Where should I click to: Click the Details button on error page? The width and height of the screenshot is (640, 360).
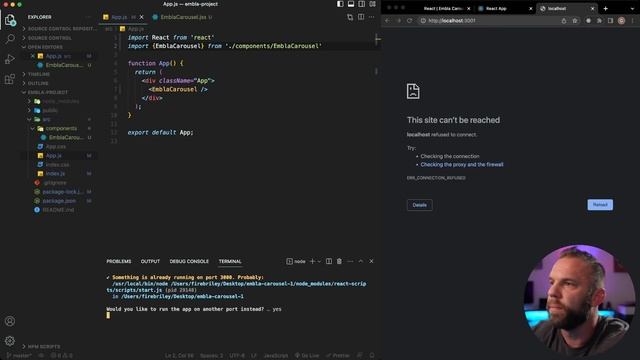(420, 205)
